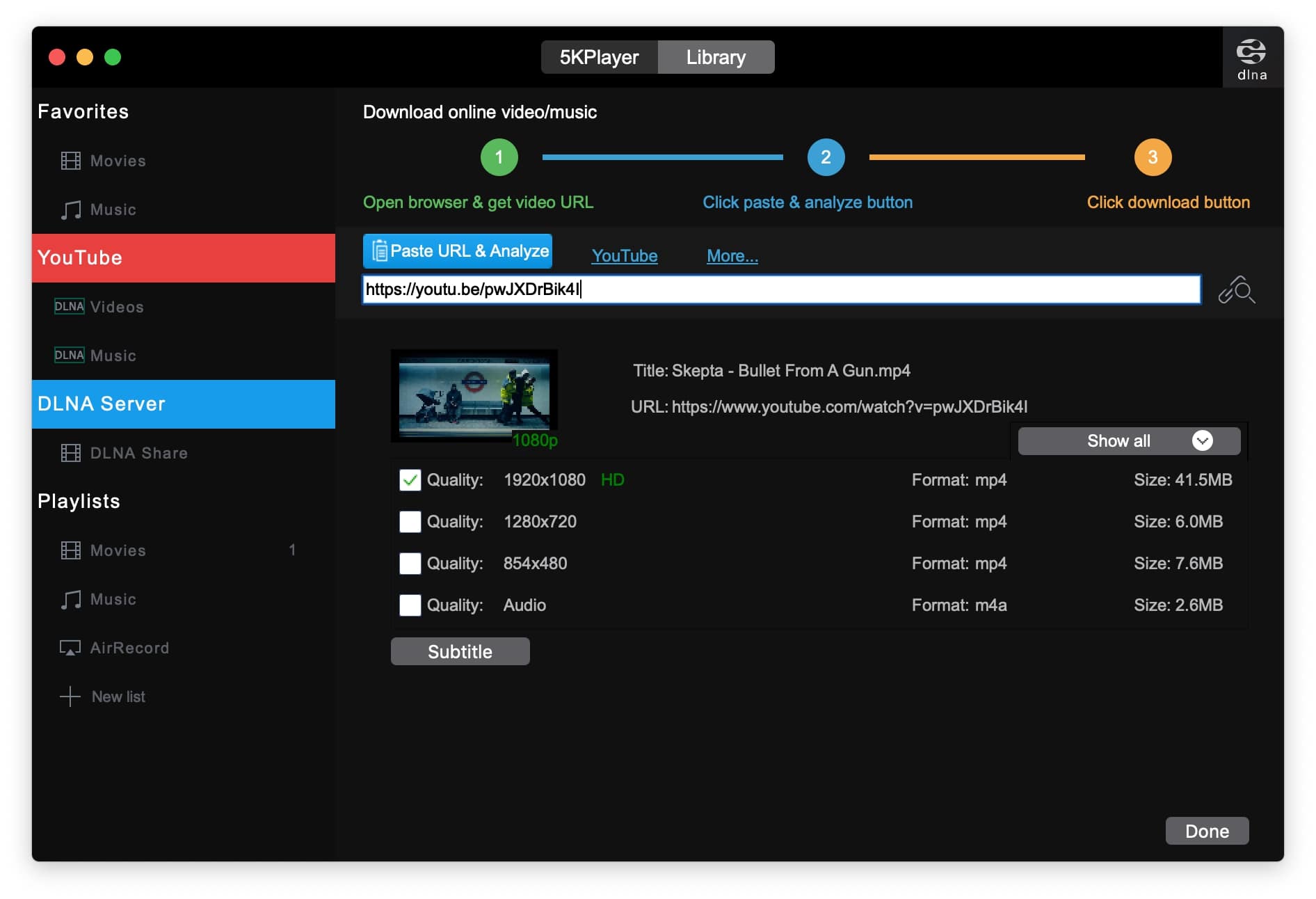Open the YouTube link
1316x899 pixels.
[625, 256]
